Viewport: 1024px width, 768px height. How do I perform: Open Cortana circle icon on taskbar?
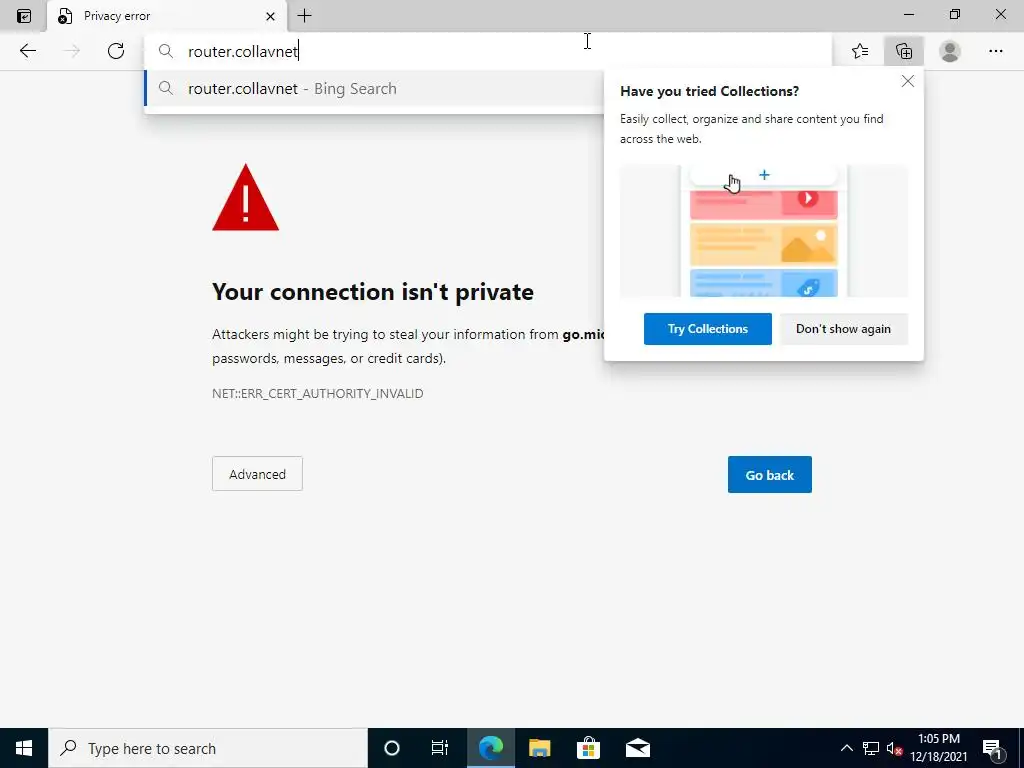point(392,748)
